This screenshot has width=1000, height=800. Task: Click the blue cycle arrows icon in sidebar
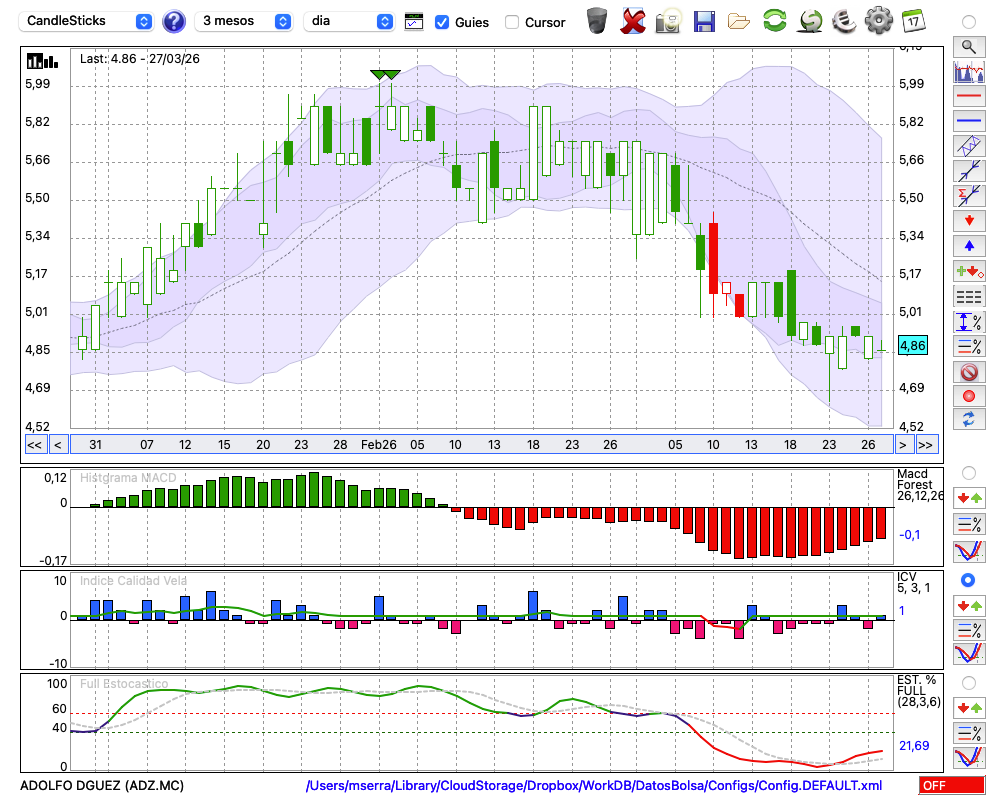click(x=969, y=419)
